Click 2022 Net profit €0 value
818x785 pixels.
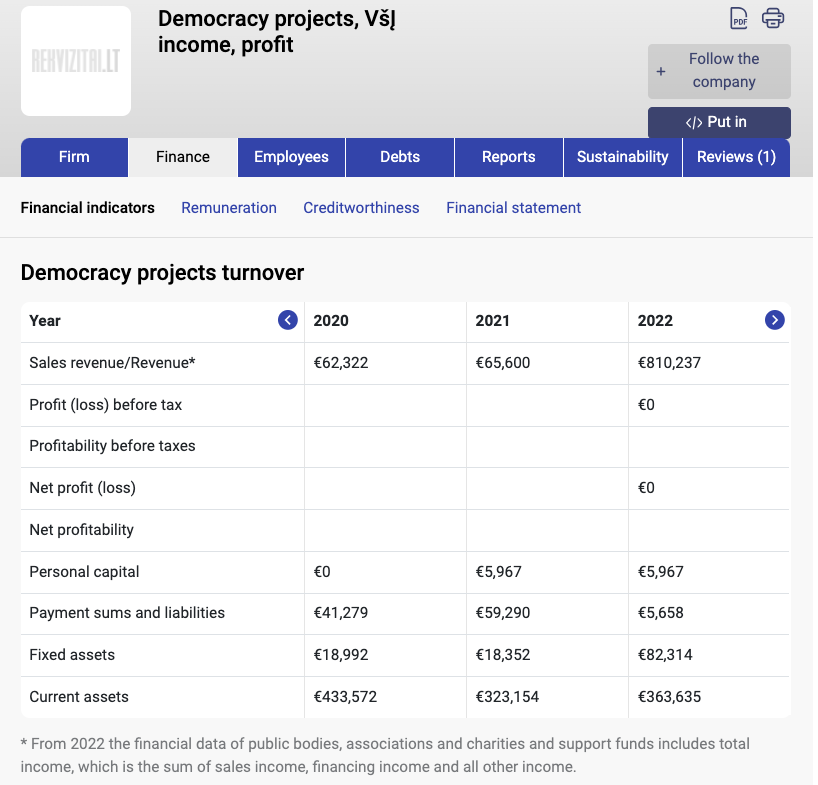click(646, 488)
